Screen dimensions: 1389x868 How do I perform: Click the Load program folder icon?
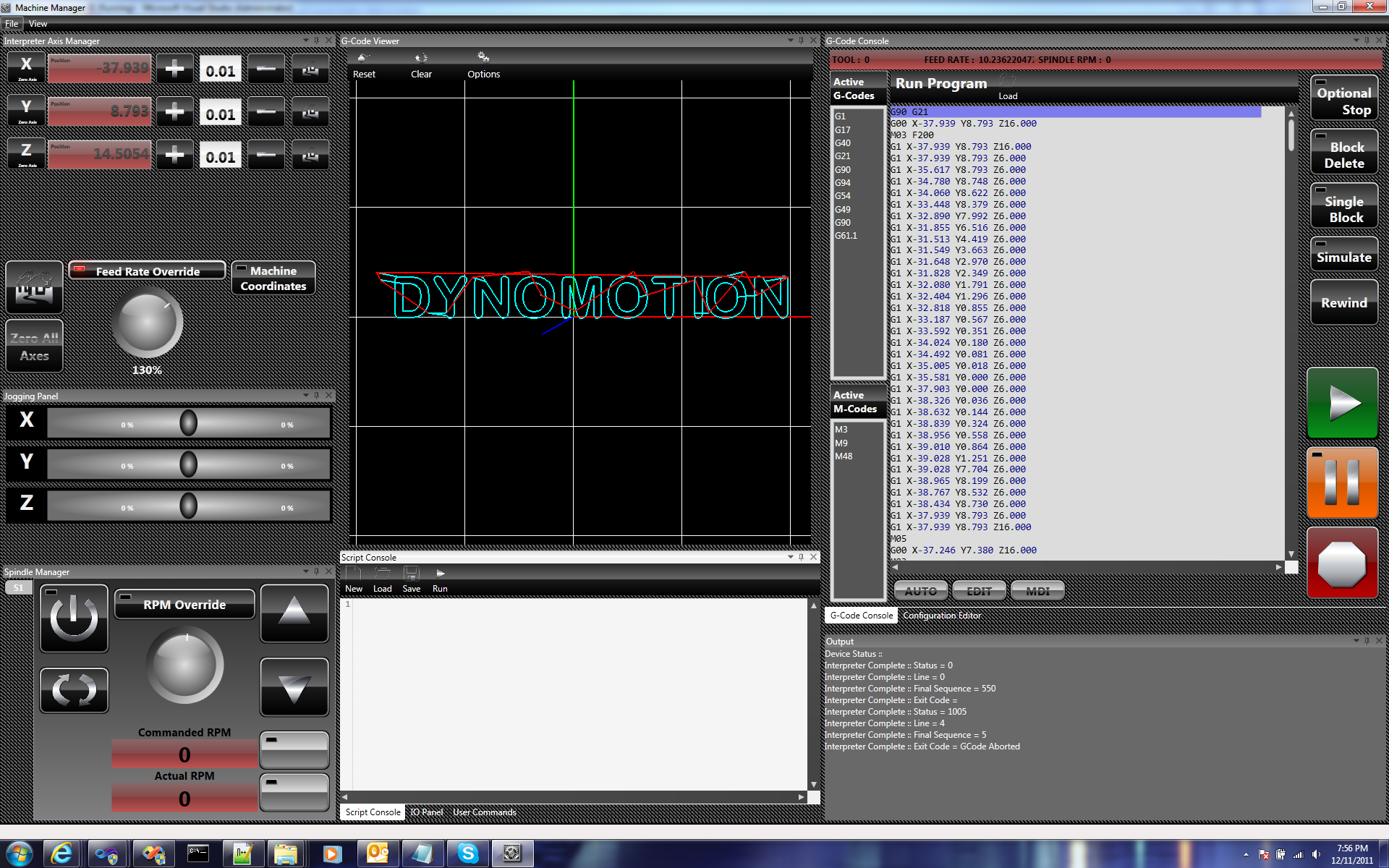click(x=1008, y=81)
